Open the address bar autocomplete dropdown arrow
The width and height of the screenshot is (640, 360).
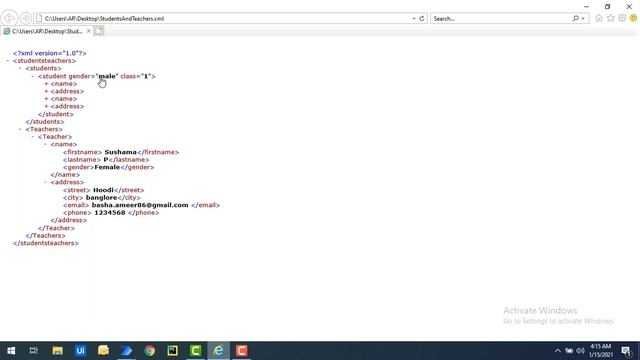[x=414, y=18]
